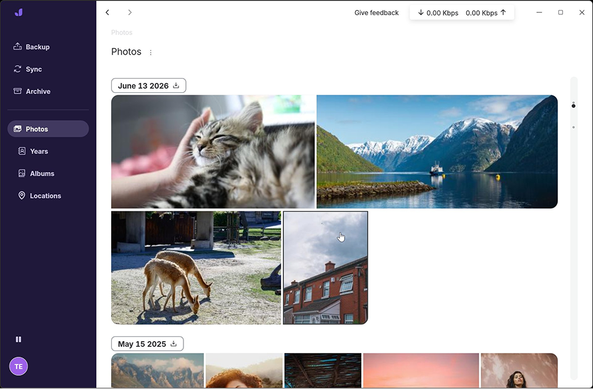Open the woman portrait thumbnail at right
593x389 pixels.
pos(519,370)
